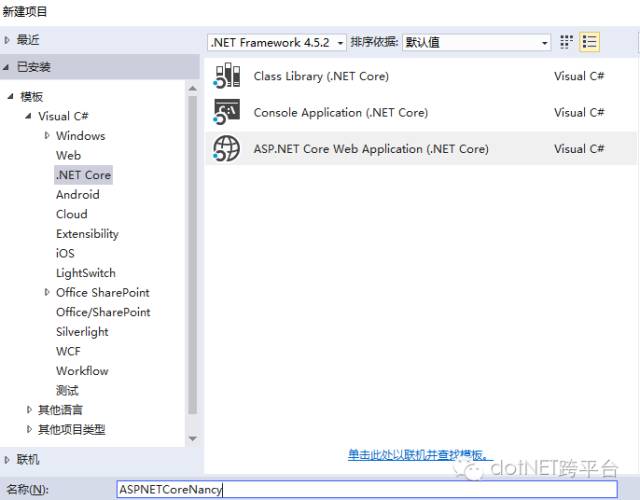This screenshot has height=500, width=640.
Task: Click the tree scrollbar down arrow
Action: (193, 439)
